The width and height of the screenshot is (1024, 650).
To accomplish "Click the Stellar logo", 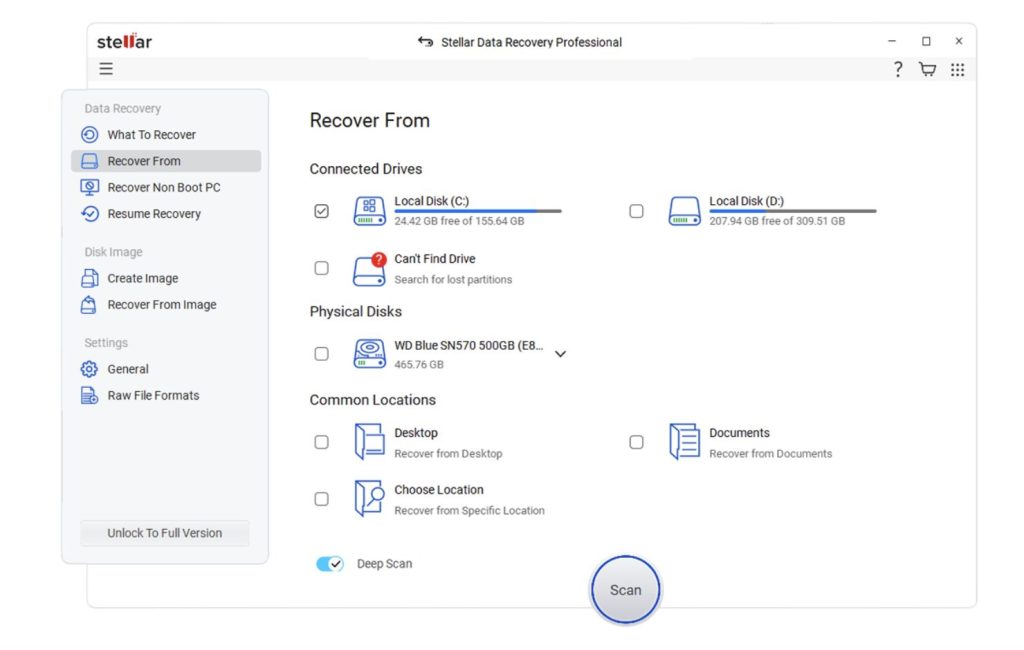I will click(x=124, y=41).
